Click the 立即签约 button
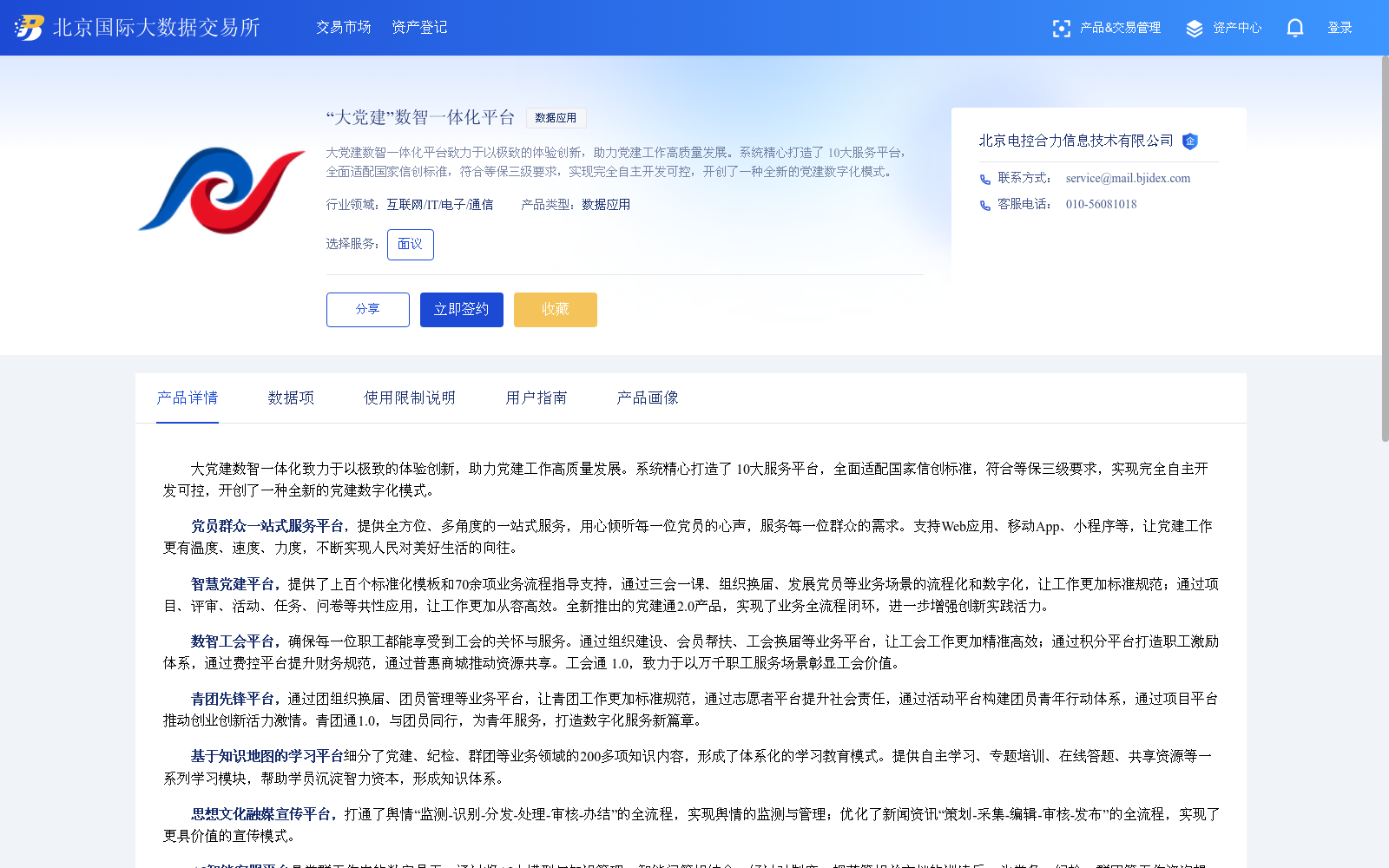1389x868 pixels. click(x=462, y=310)
